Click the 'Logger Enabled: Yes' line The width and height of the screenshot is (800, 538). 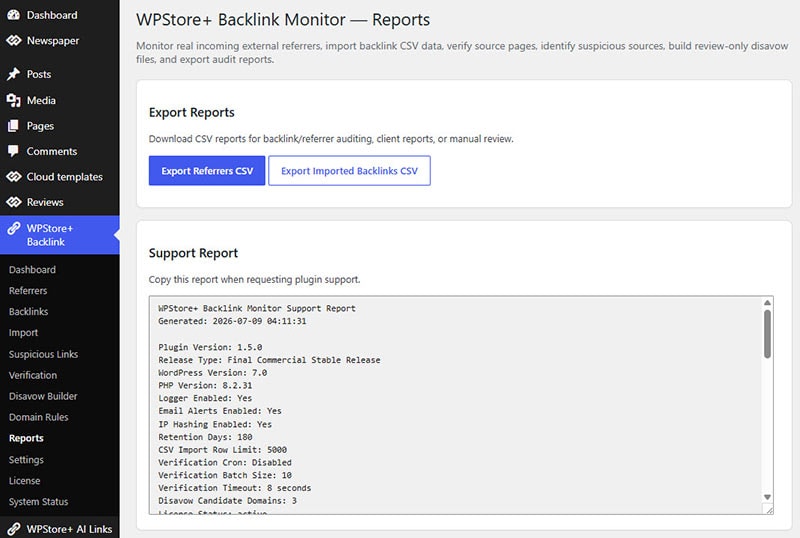[205, 398]
